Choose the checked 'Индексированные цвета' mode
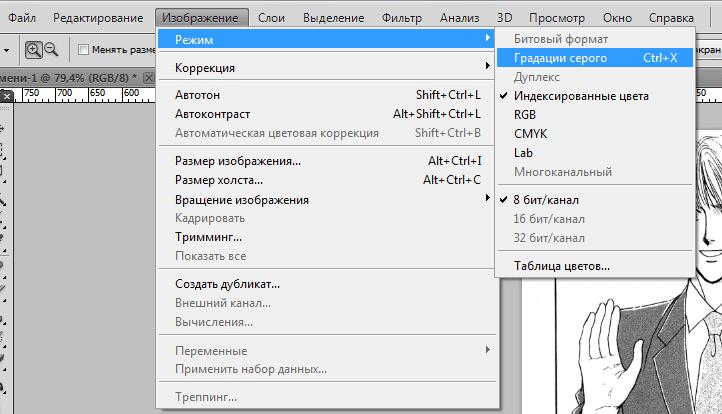Image resolution: width=722 pixels, height=414 pixels. pos(580,96)
